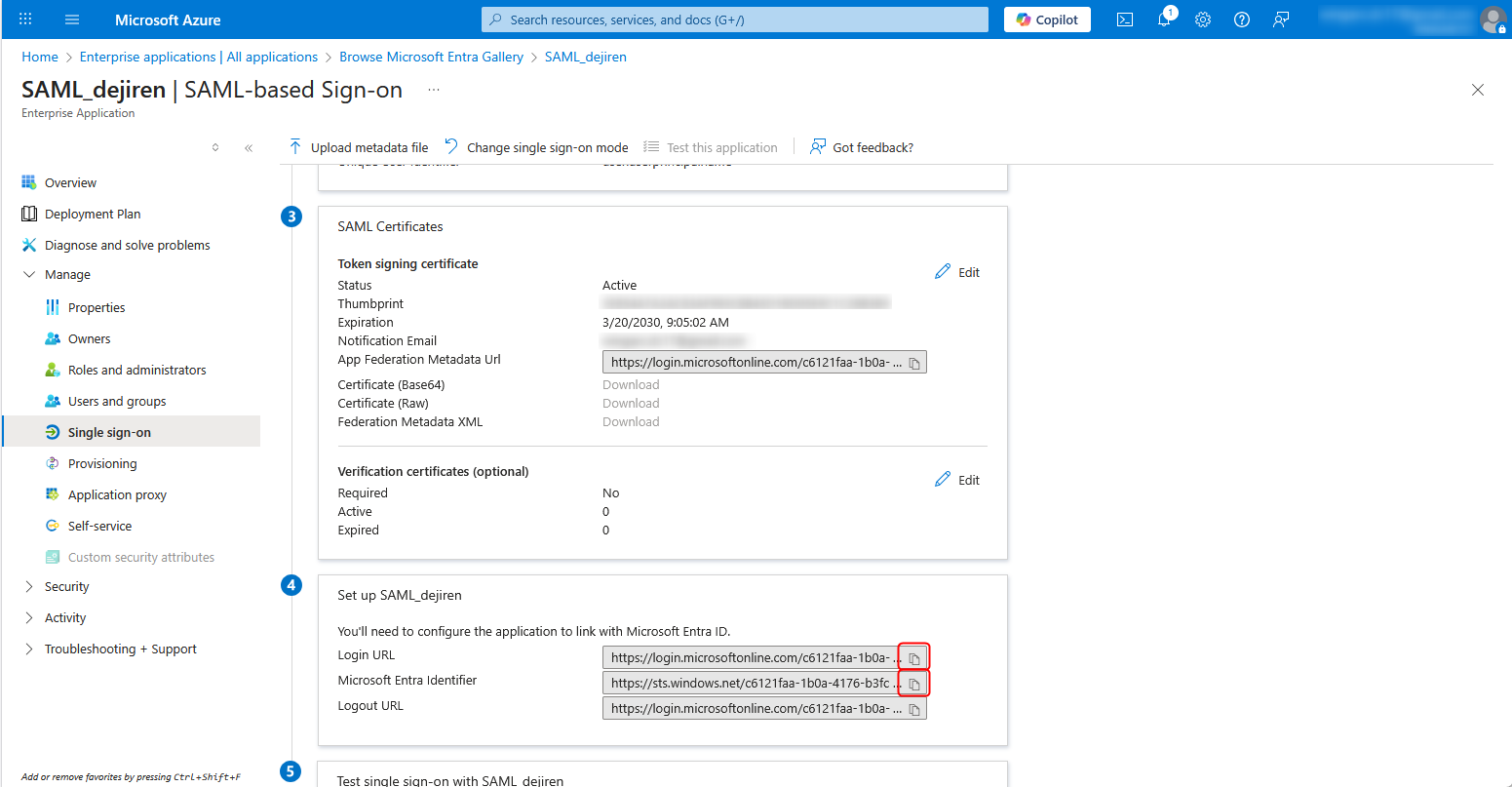
Task: Click Test this application
Action: [711, 147]
